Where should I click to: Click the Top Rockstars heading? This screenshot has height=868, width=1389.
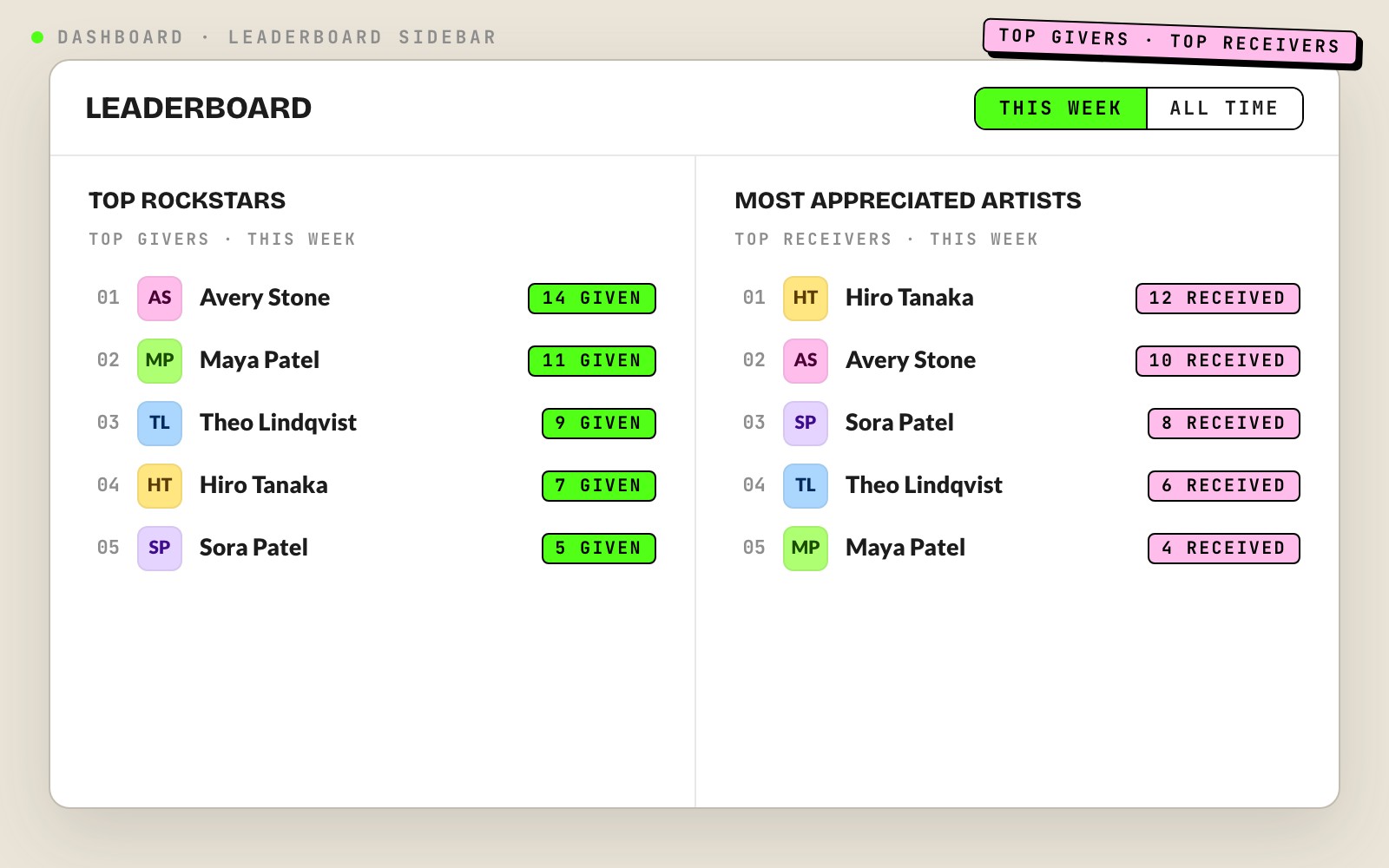point(187,201)
